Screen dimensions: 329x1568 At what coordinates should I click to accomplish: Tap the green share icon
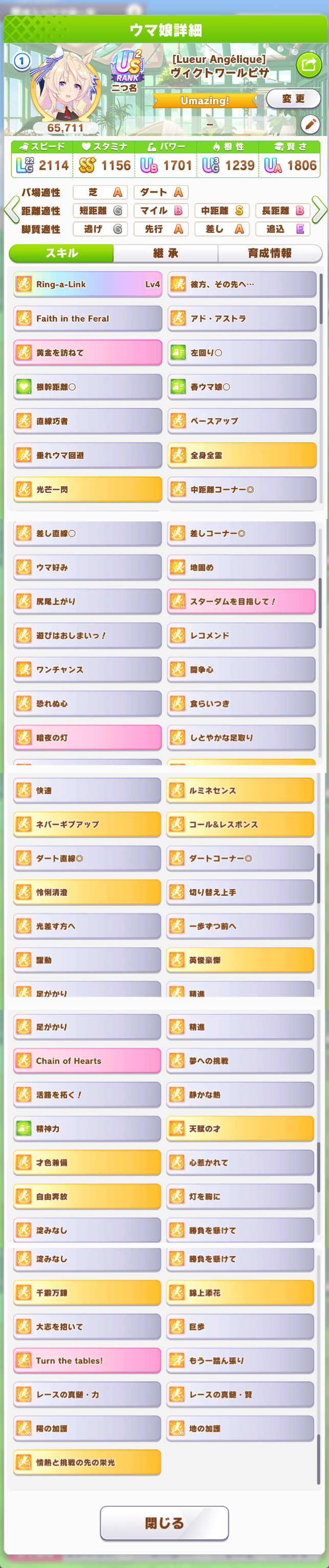309,64
